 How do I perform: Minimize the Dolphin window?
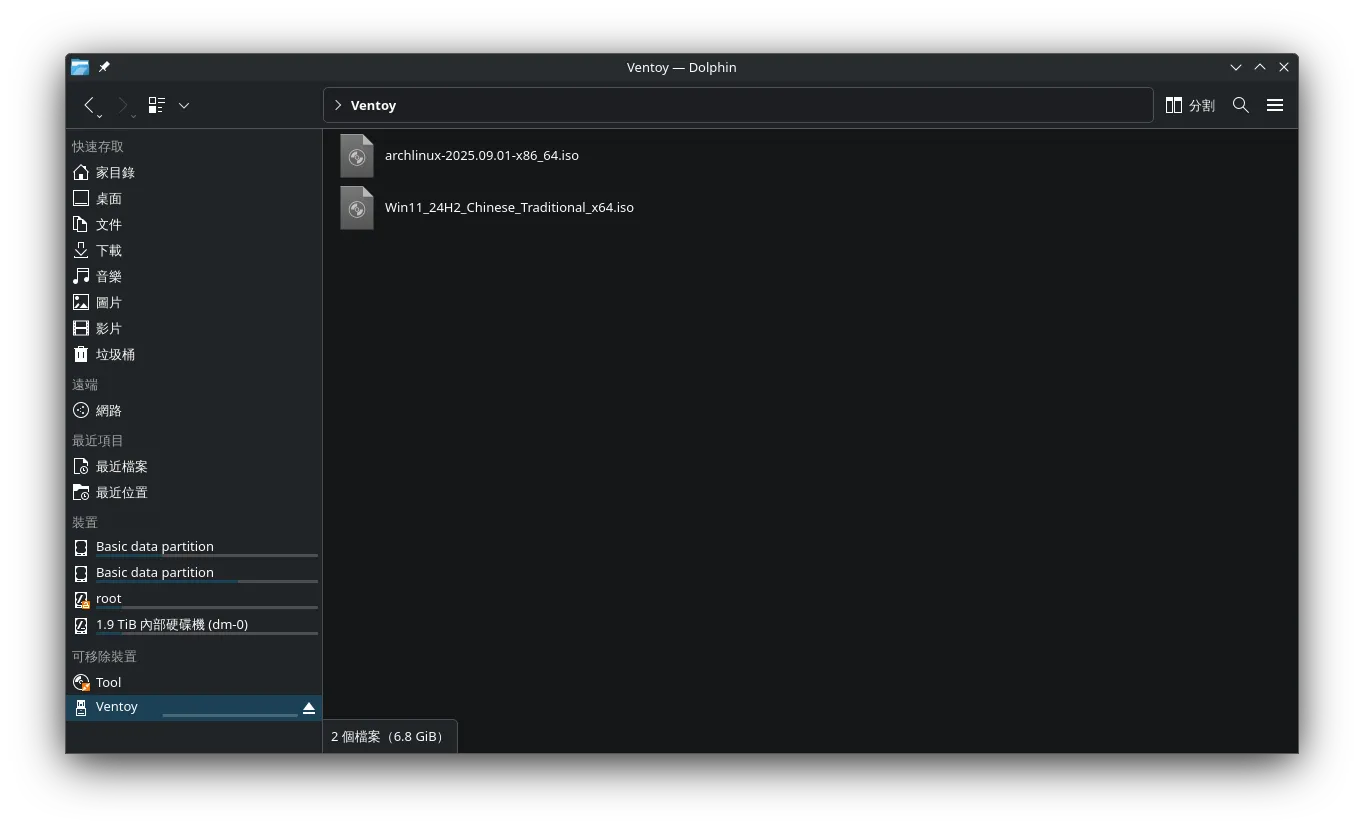click(1236, 67)
